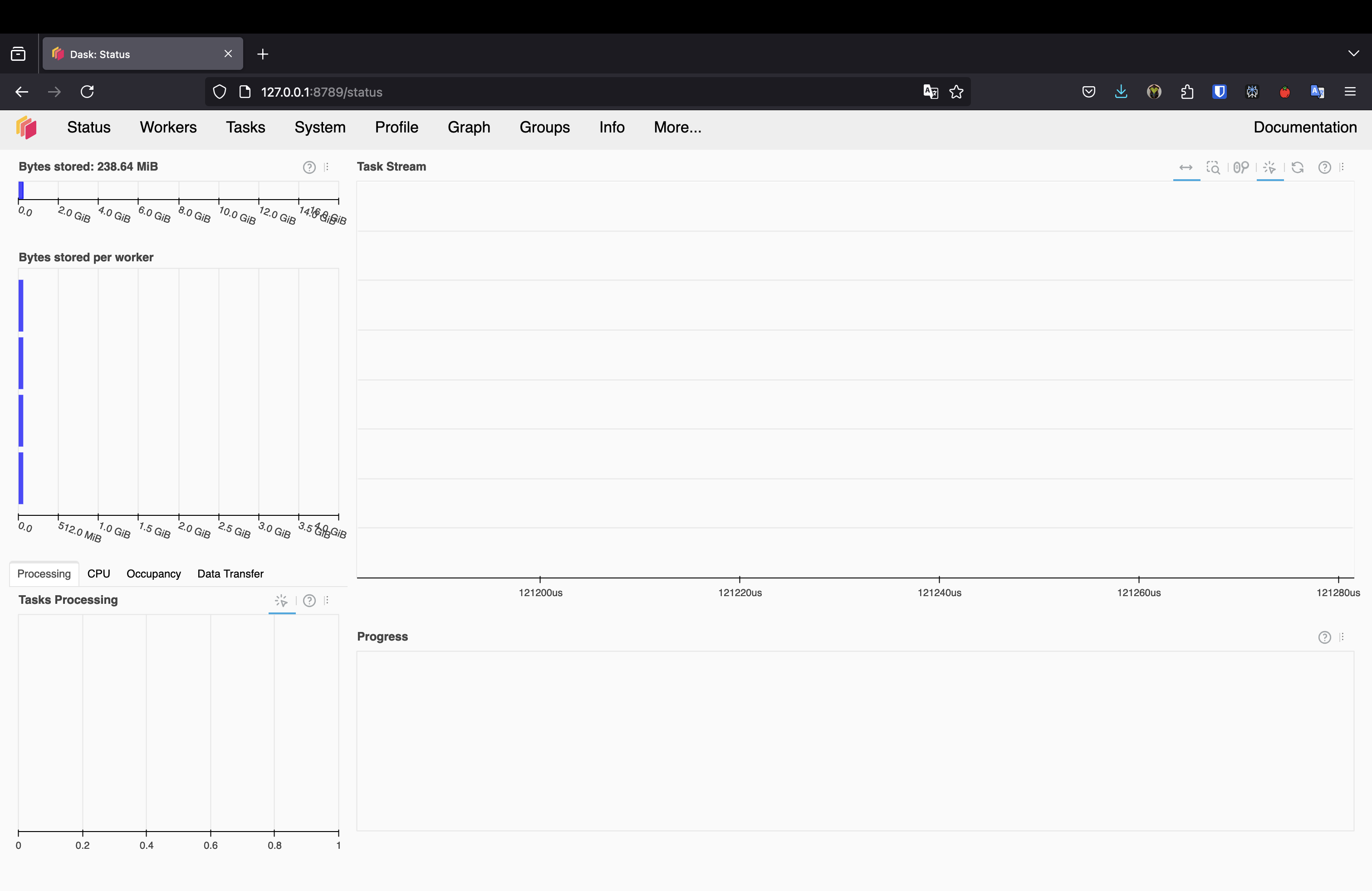
Task: Switch to the Data Transfer tab
Action: point(230,573)
